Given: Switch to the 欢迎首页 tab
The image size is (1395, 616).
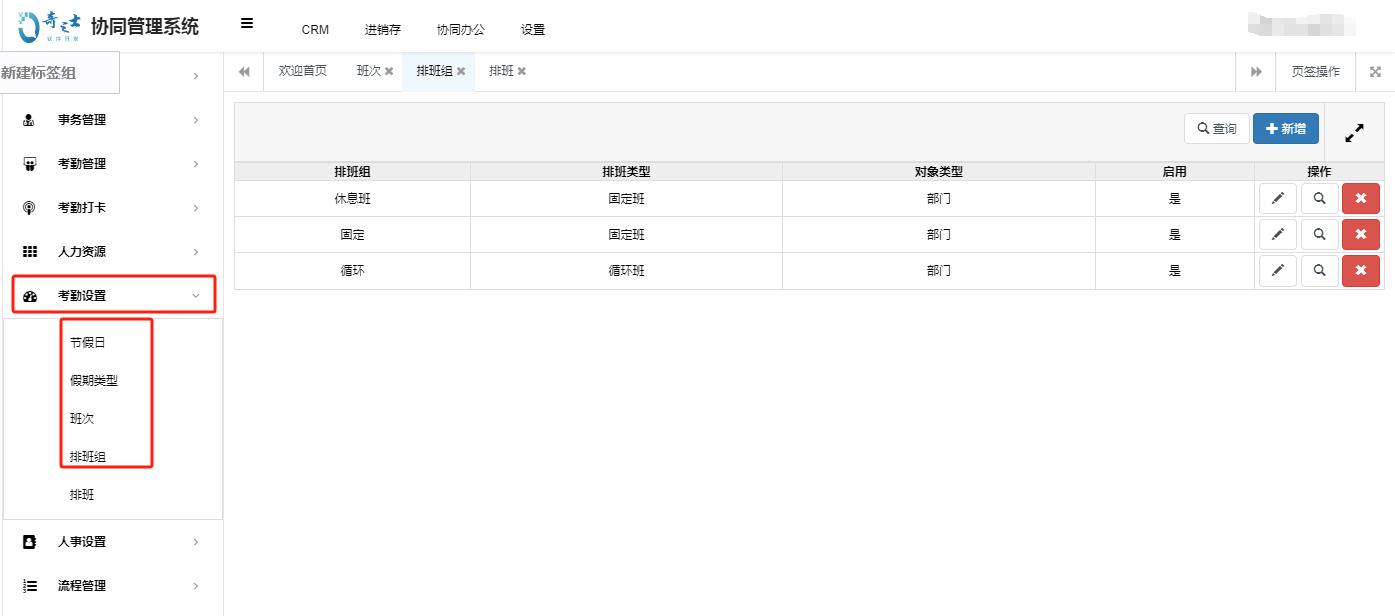Looking at the screenshot, I should point(301,71).
